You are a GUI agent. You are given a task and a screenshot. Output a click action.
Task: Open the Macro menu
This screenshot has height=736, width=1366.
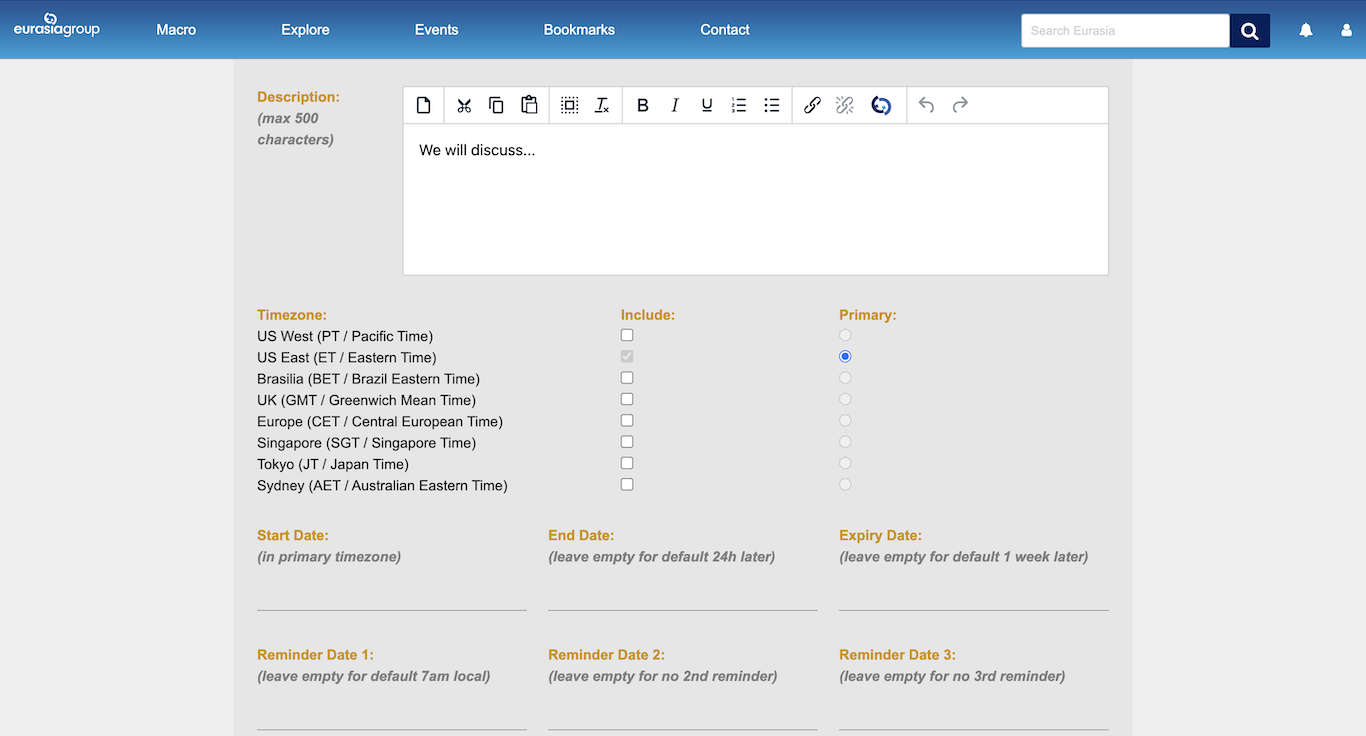coord(176,30)
